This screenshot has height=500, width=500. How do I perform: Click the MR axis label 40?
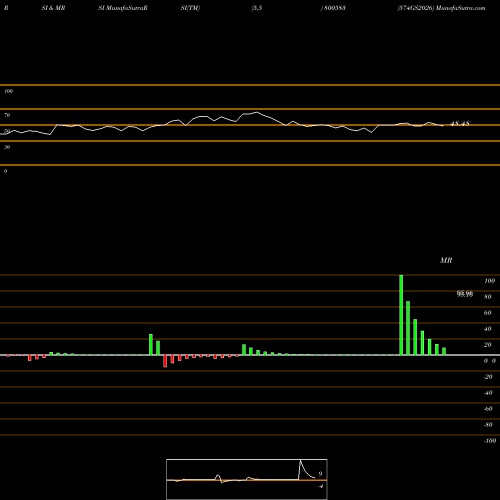click(488, 329)
